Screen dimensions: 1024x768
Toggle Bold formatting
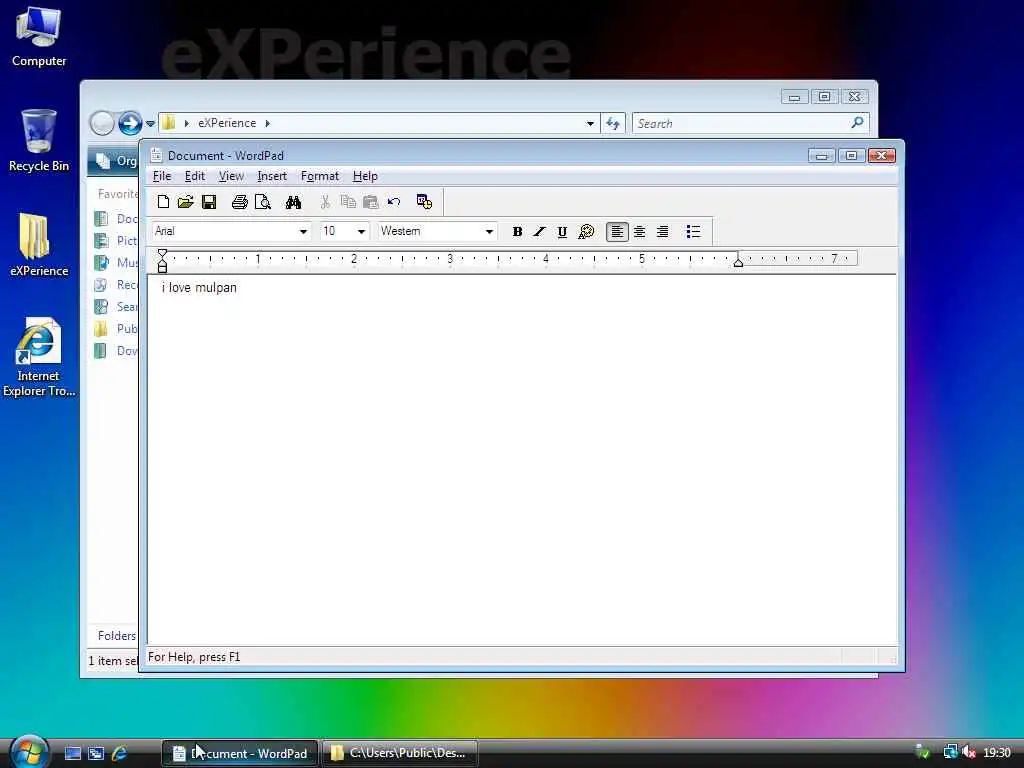coord(517,231)
